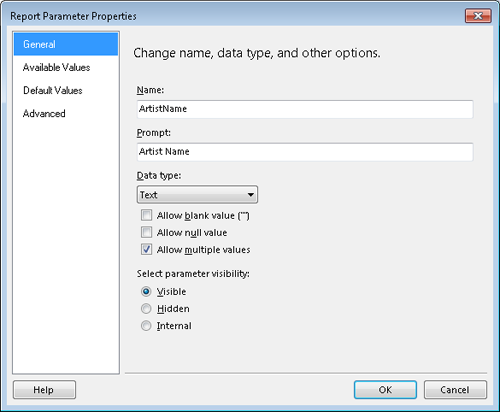This screenshot has height=412, width=500.
Task: Select the General page
Action: (66, 44)
